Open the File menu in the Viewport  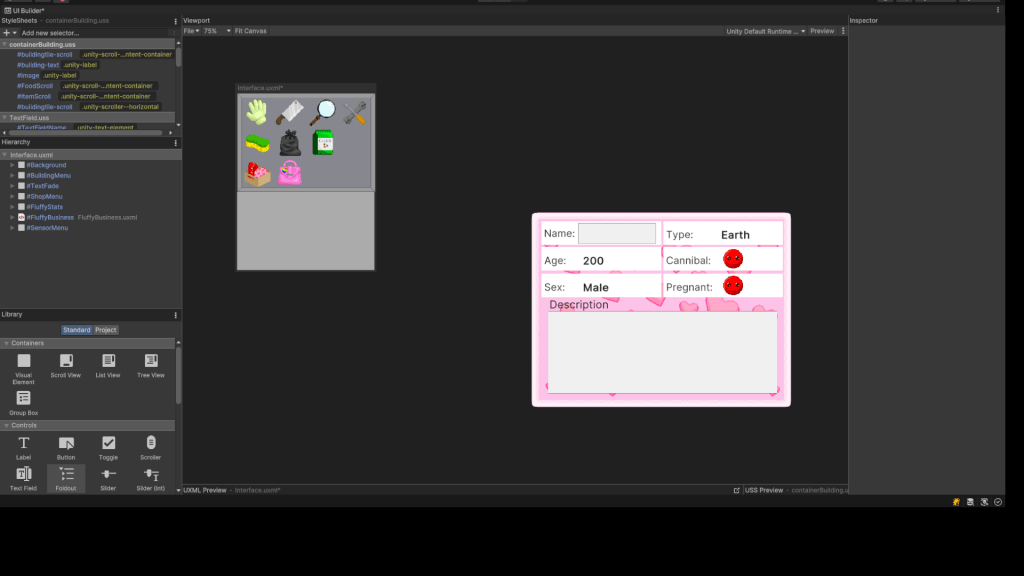tap(187, 30)
